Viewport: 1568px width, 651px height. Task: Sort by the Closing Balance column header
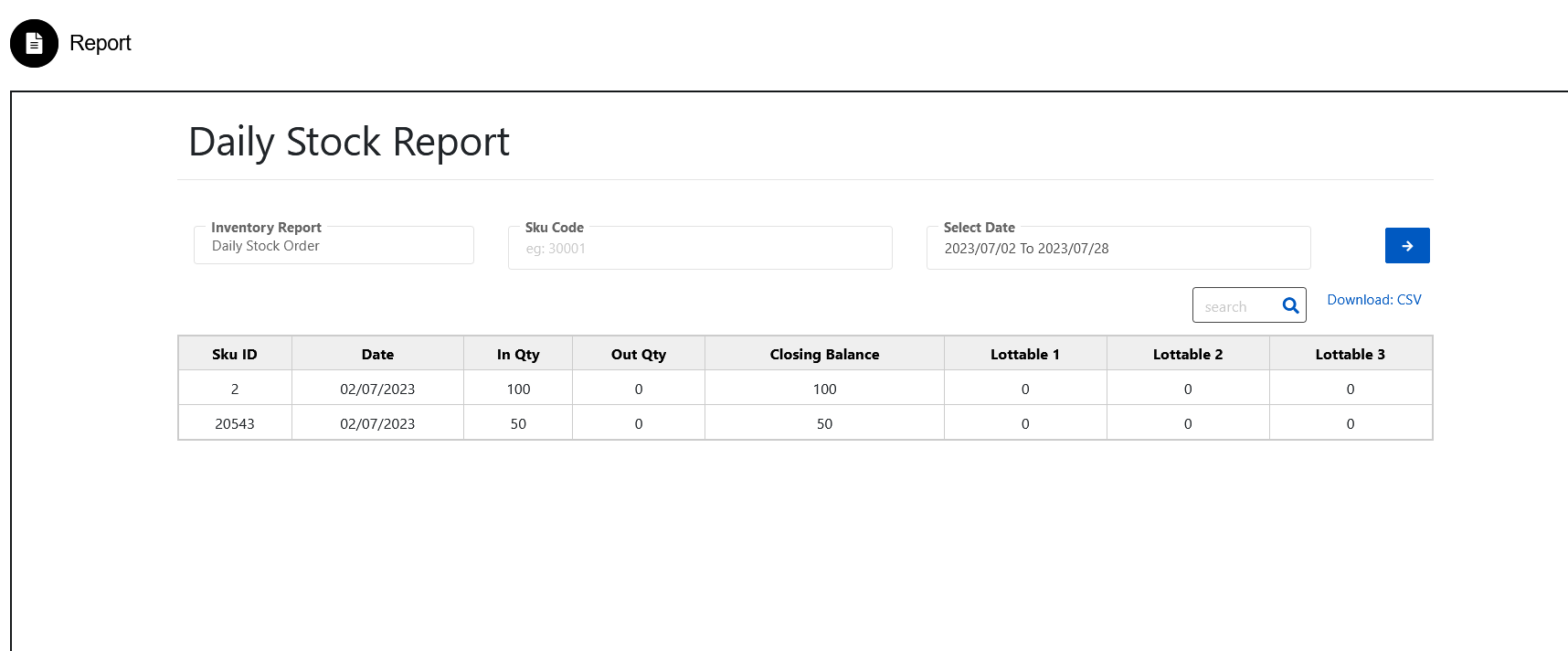[824, 354]
